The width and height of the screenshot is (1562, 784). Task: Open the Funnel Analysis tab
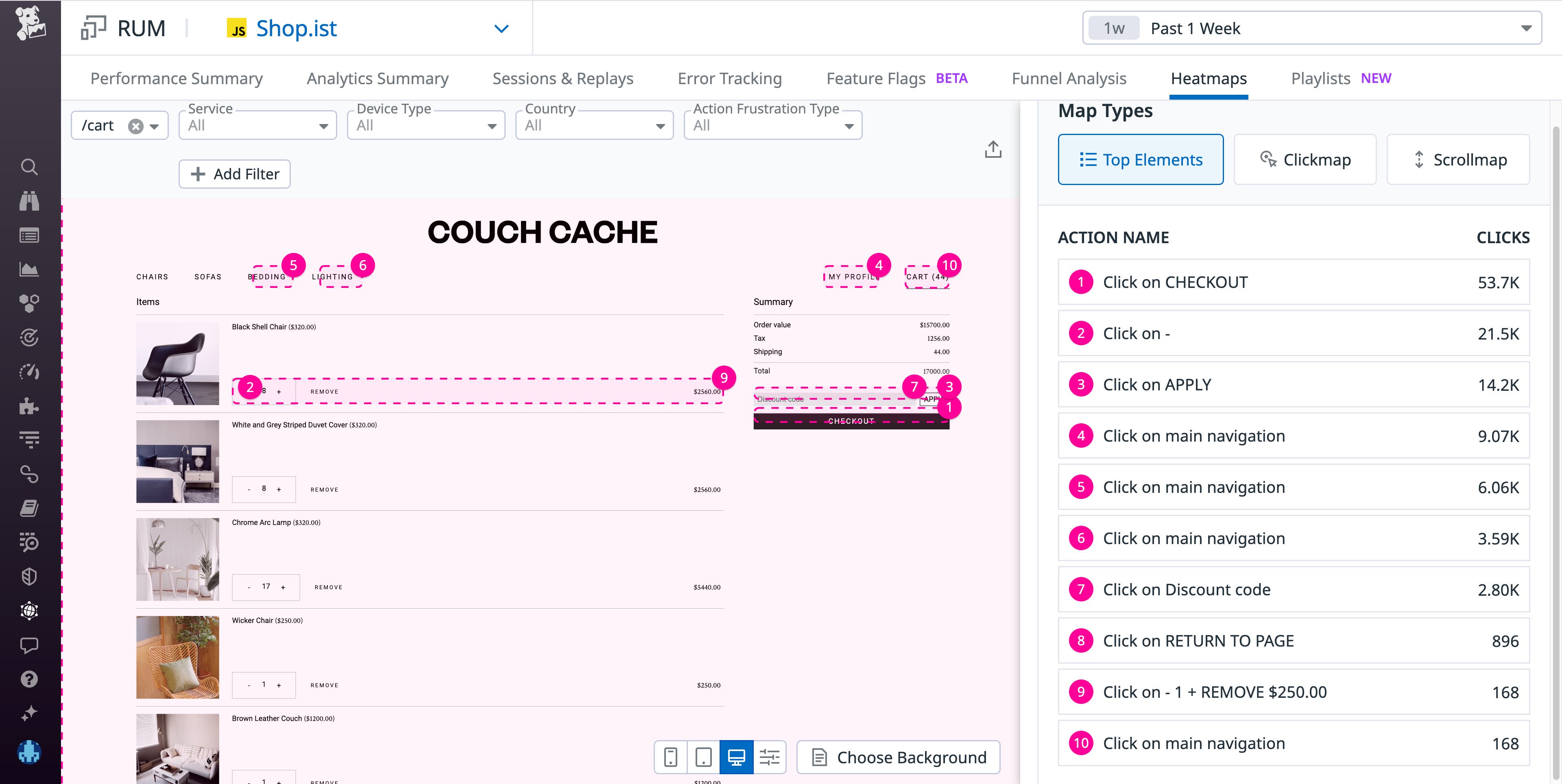coord(1069,78)
